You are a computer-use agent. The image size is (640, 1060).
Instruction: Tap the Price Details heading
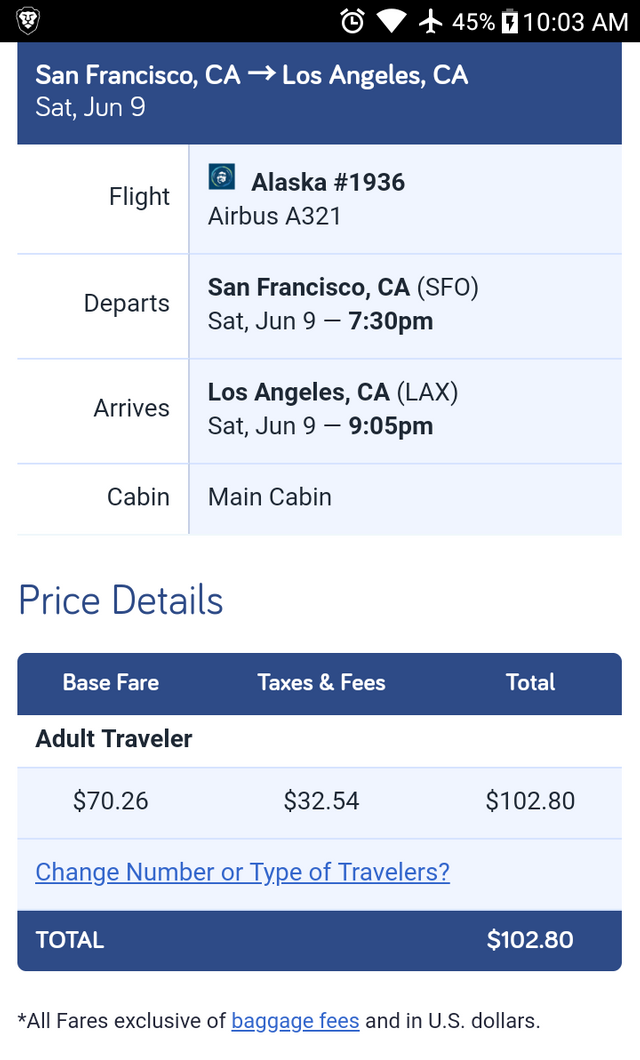(121, 601)
